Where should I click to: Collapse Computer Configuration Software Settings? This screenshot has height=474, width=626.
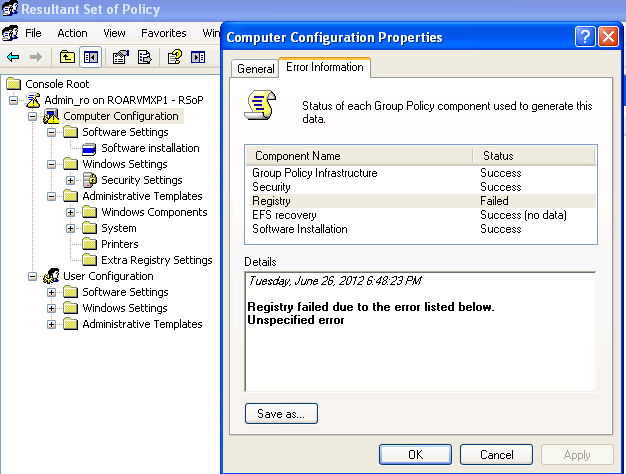(x=52, y=132)
